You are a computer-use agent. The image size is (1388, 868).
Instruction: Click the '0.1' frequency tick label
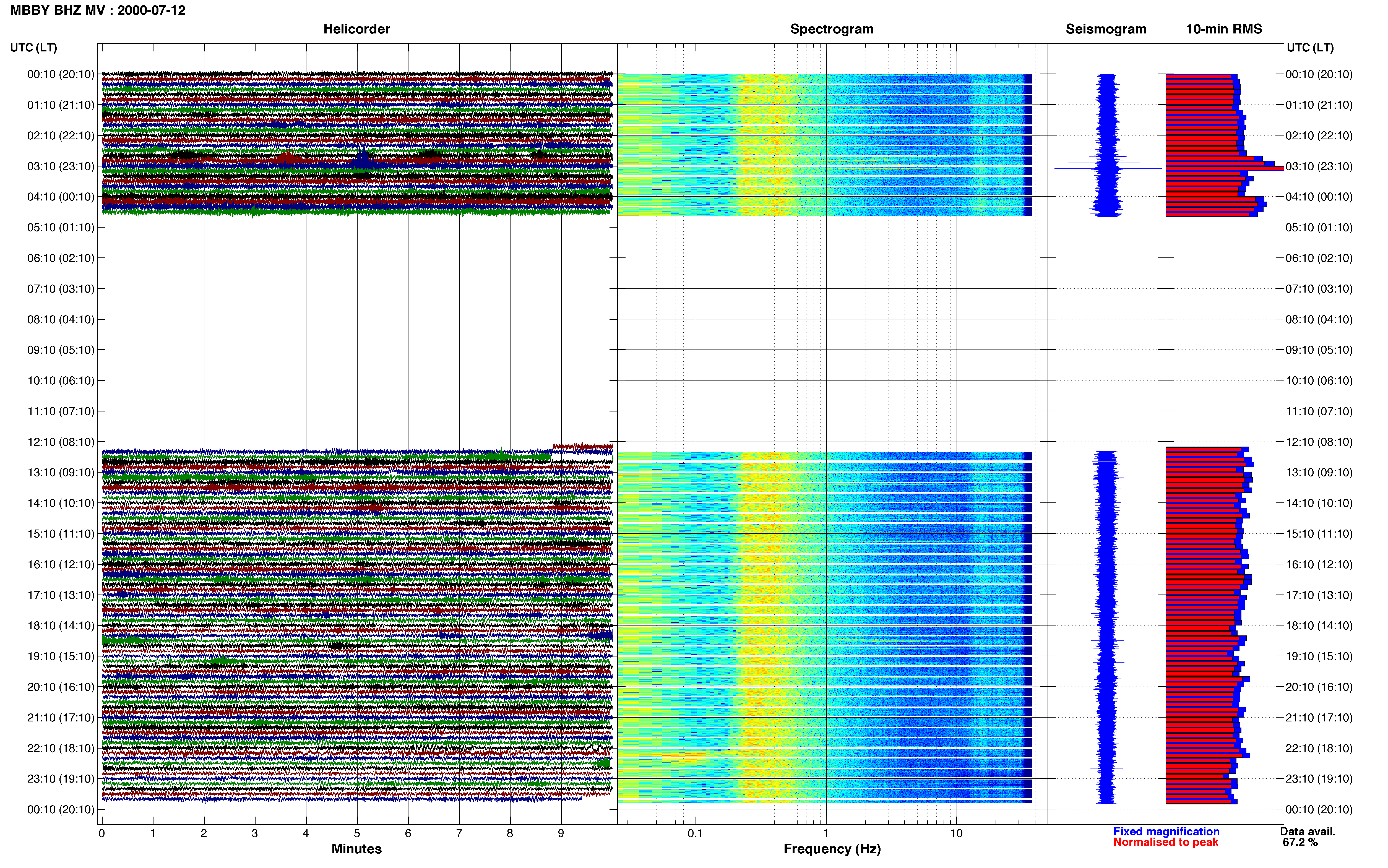click(695, 833)
